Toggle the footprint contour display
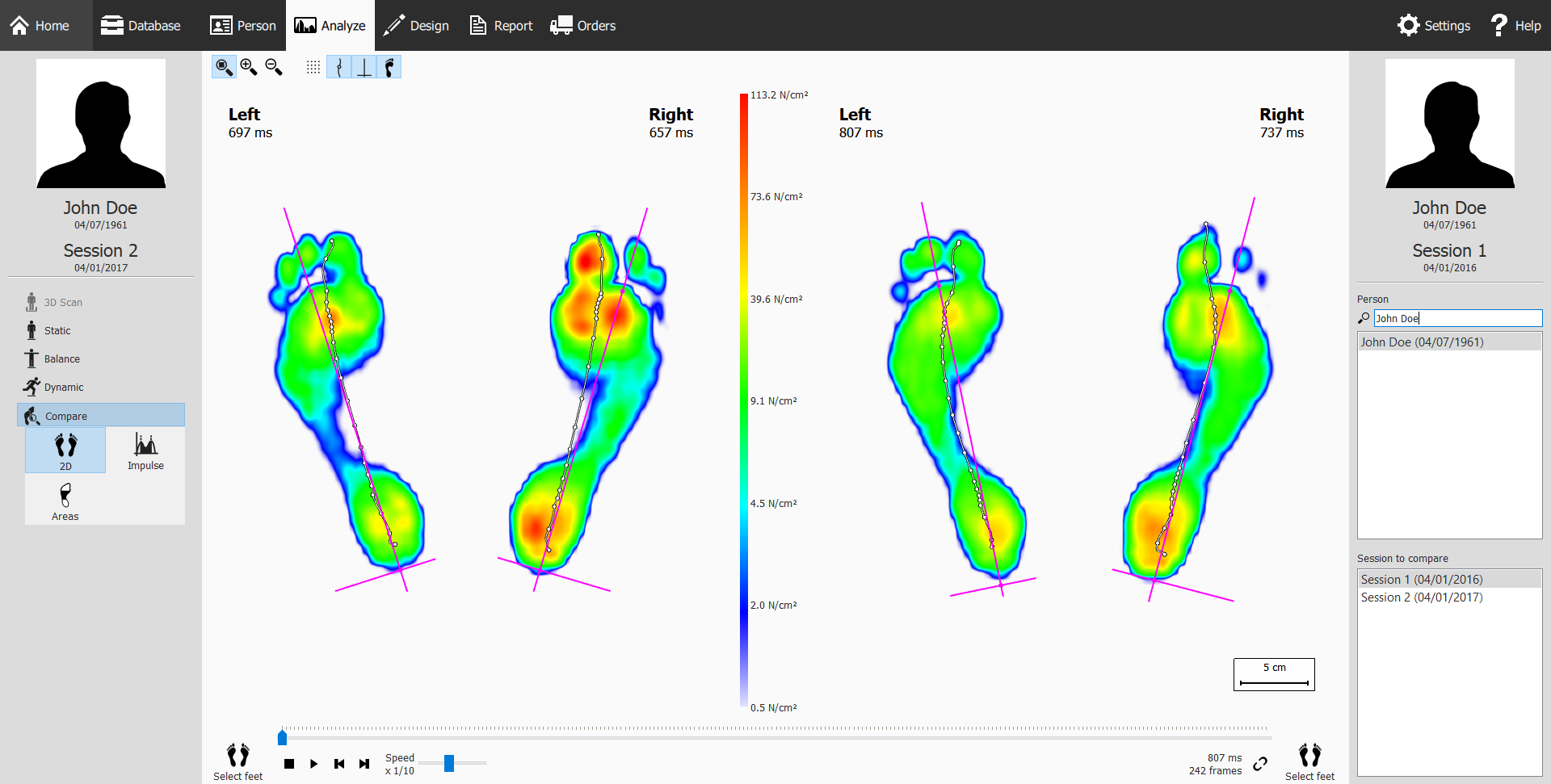 [x=390, y=67]
